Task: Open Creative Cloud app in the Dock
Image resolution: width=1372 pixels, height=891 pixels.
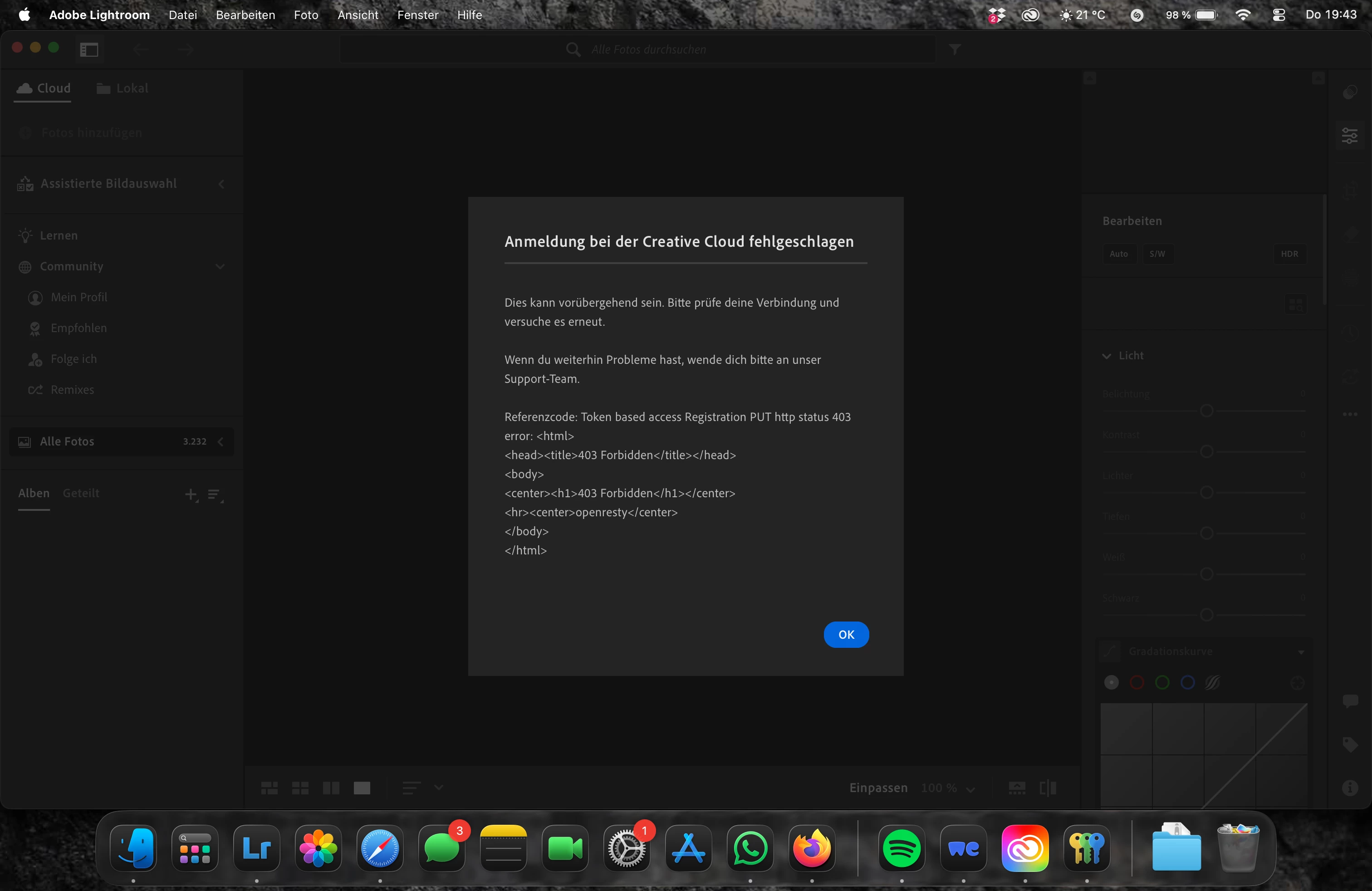Action: pyautogui.click(x=1025, y=848)
